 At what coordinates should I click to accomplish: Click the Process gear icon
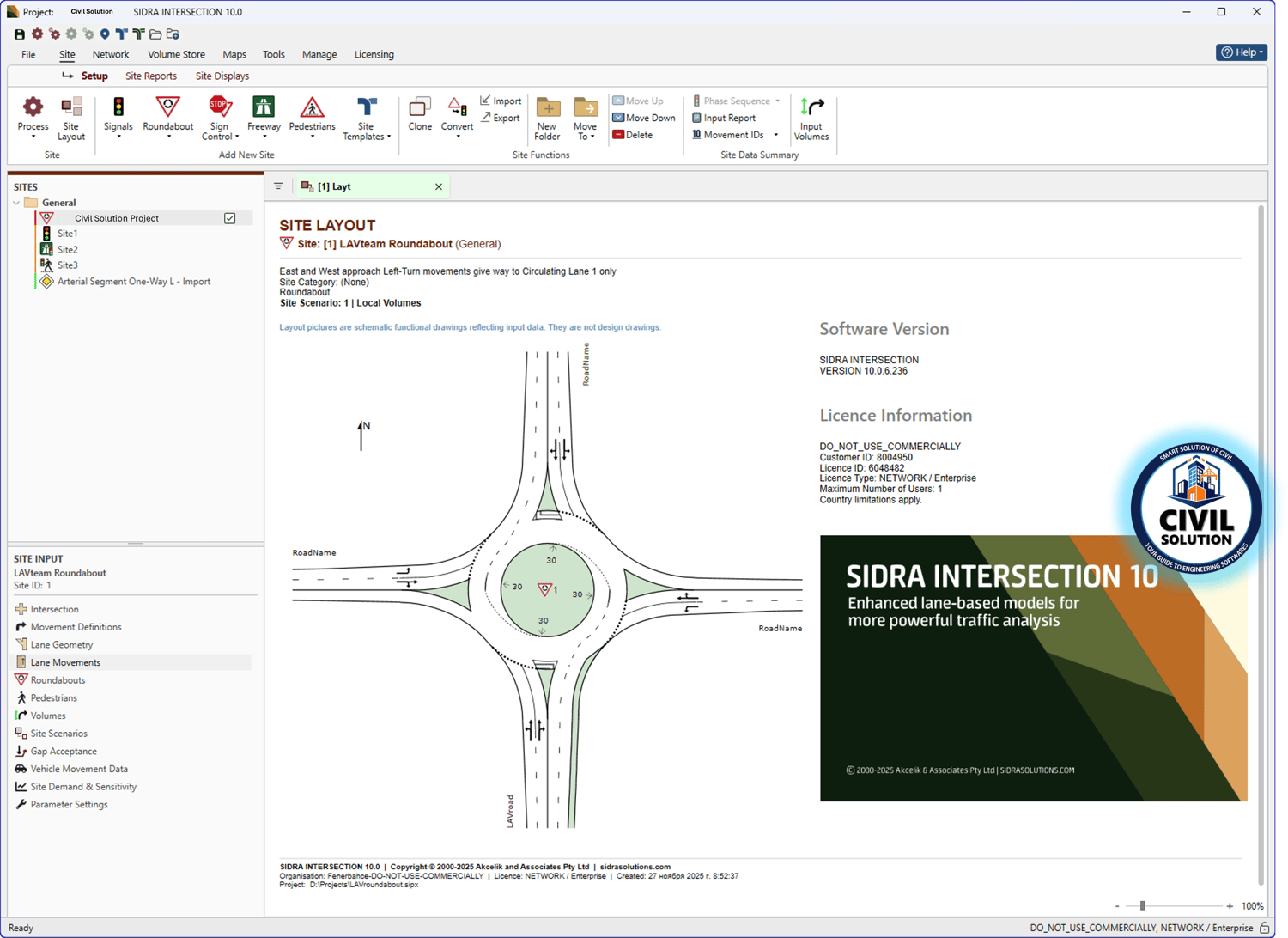33,107
